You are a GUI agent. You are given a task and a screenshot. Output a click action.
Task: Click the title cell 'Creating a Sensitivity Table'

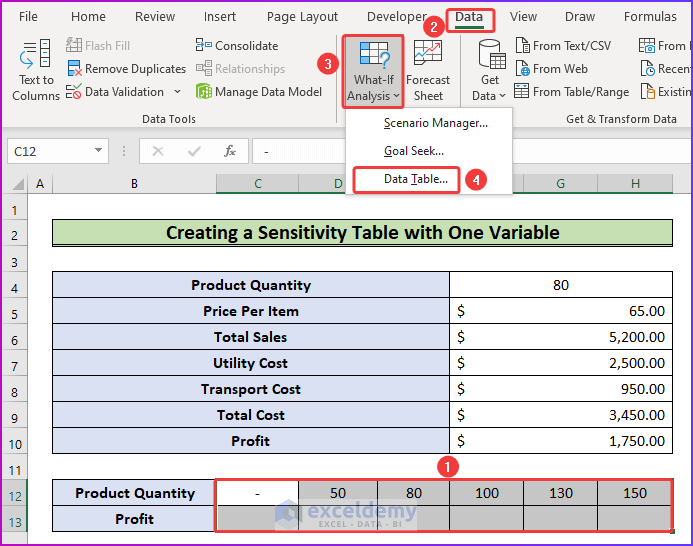pos(362,233)
